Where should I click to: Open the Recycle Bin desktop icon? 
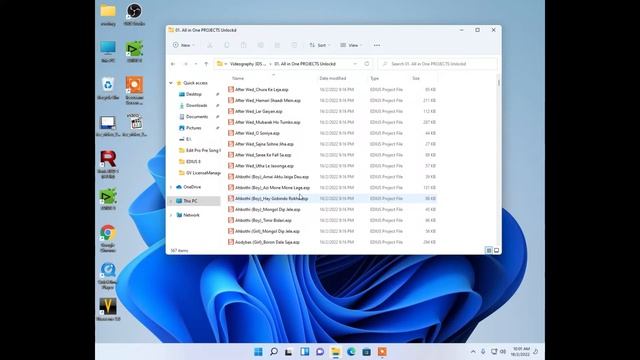coord(108,89)
